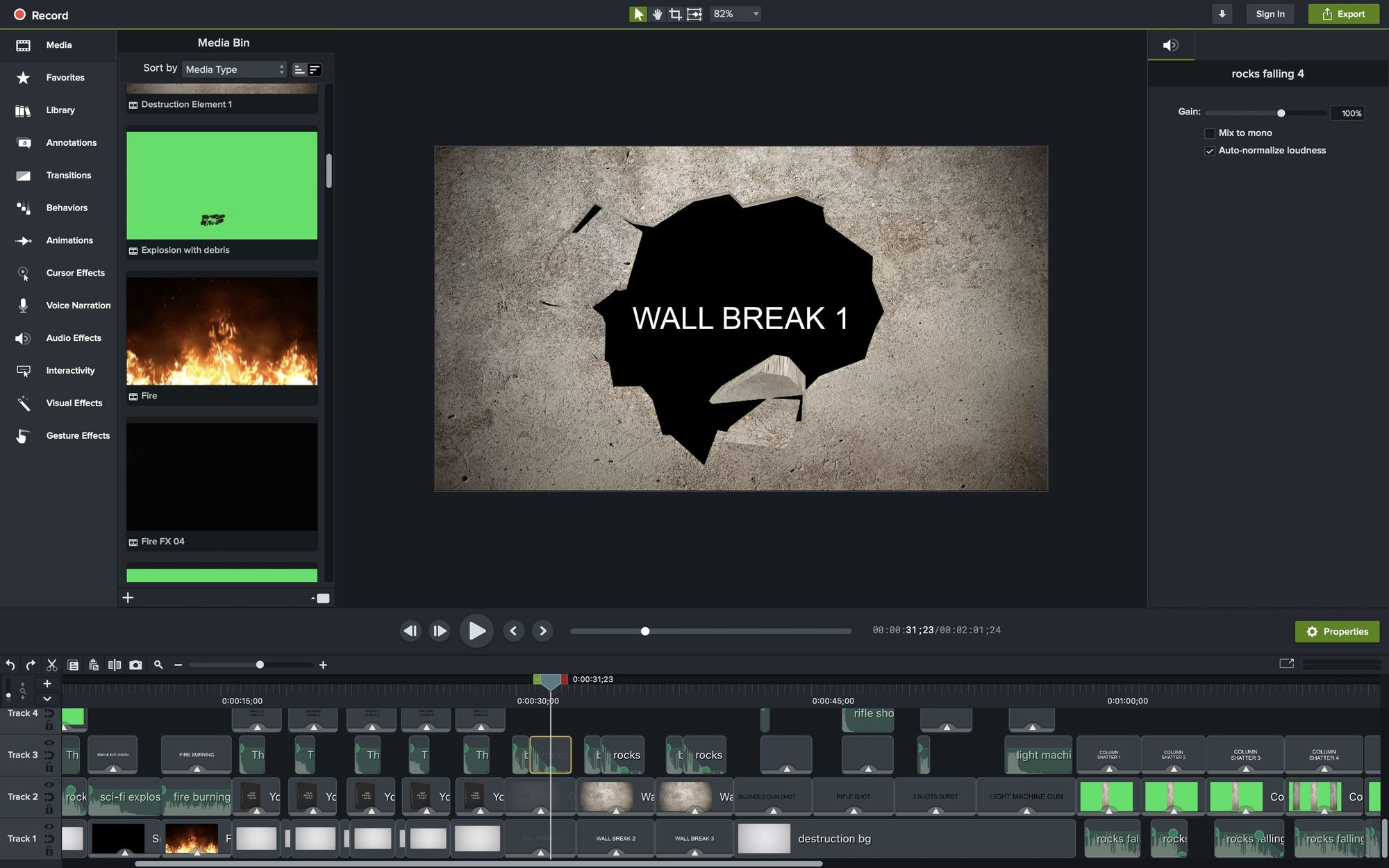Click the timeline magnifier zoom icon
Viewport: 1389px width, 868px height.
(158, 665)
